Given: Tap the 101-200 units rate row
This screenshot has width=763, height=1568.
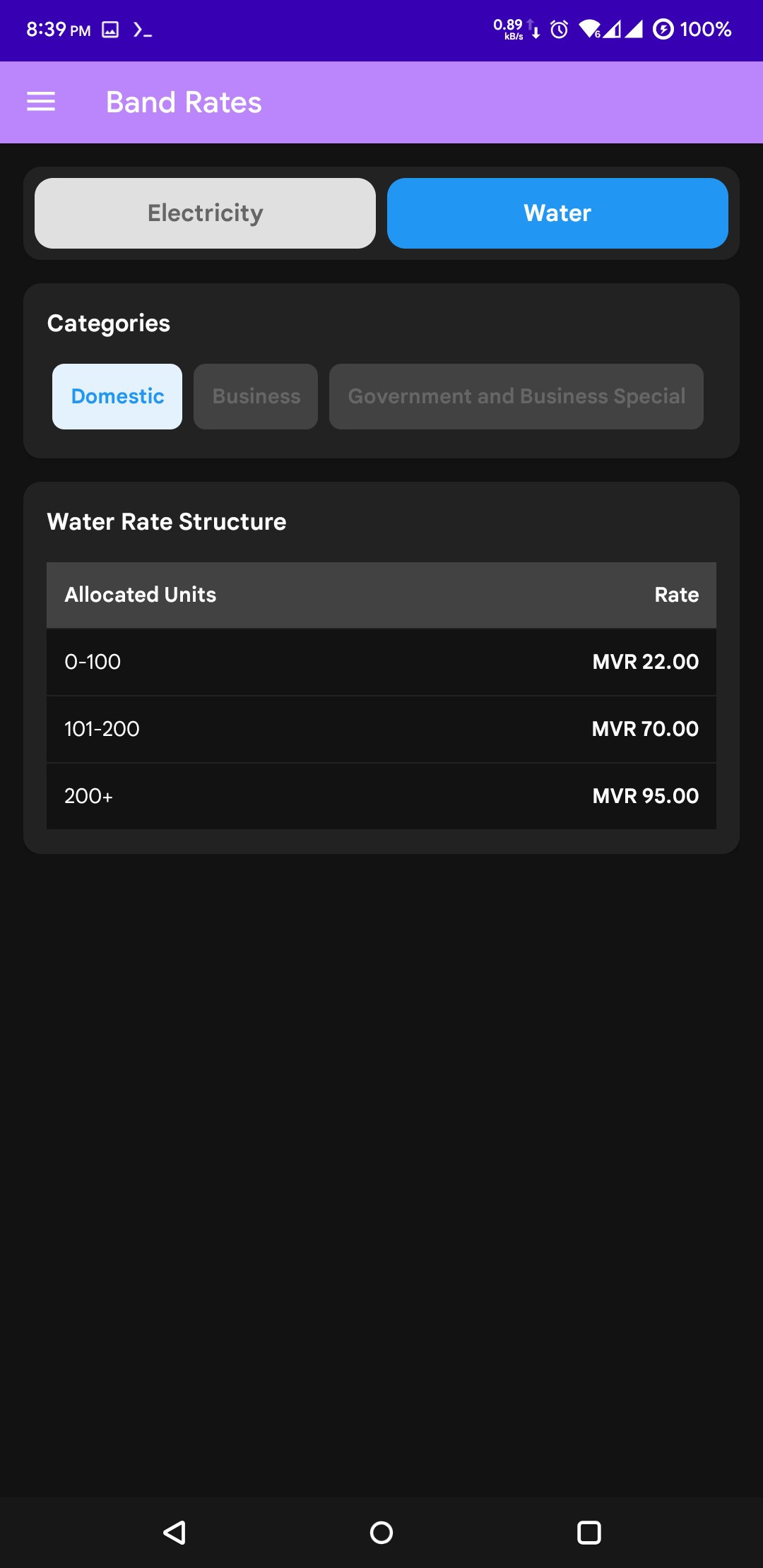Looking at the screenshot, I should (381, 729).
